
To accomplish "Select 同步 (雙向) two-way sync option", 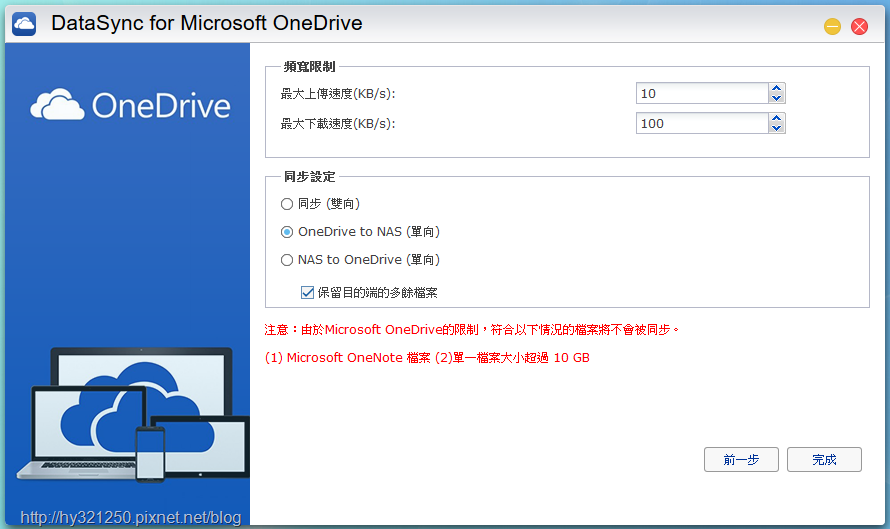I will pos(287,204).
